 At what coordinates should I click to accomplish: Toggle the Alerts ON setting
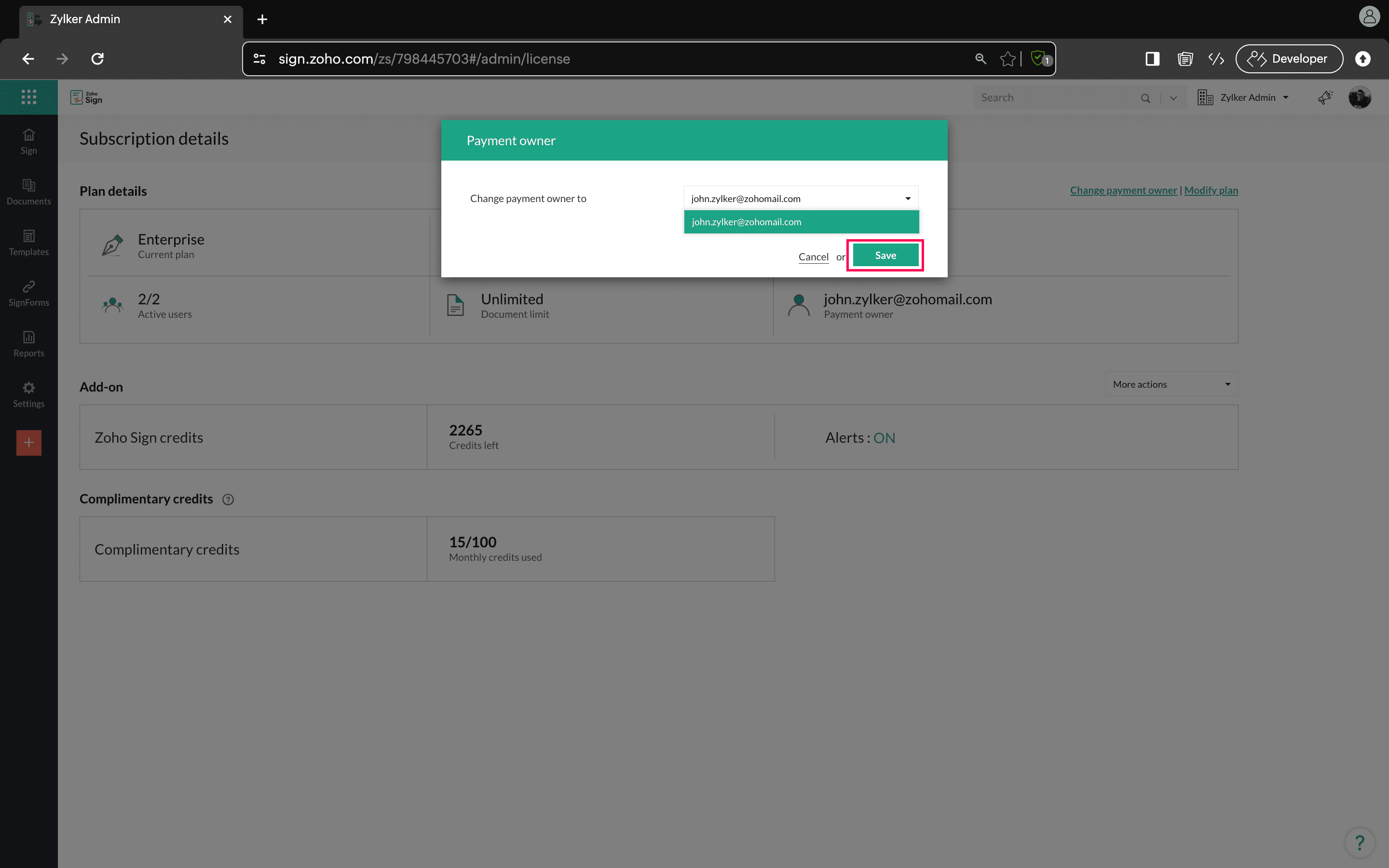pyautogui.click(x=884, y=438)
